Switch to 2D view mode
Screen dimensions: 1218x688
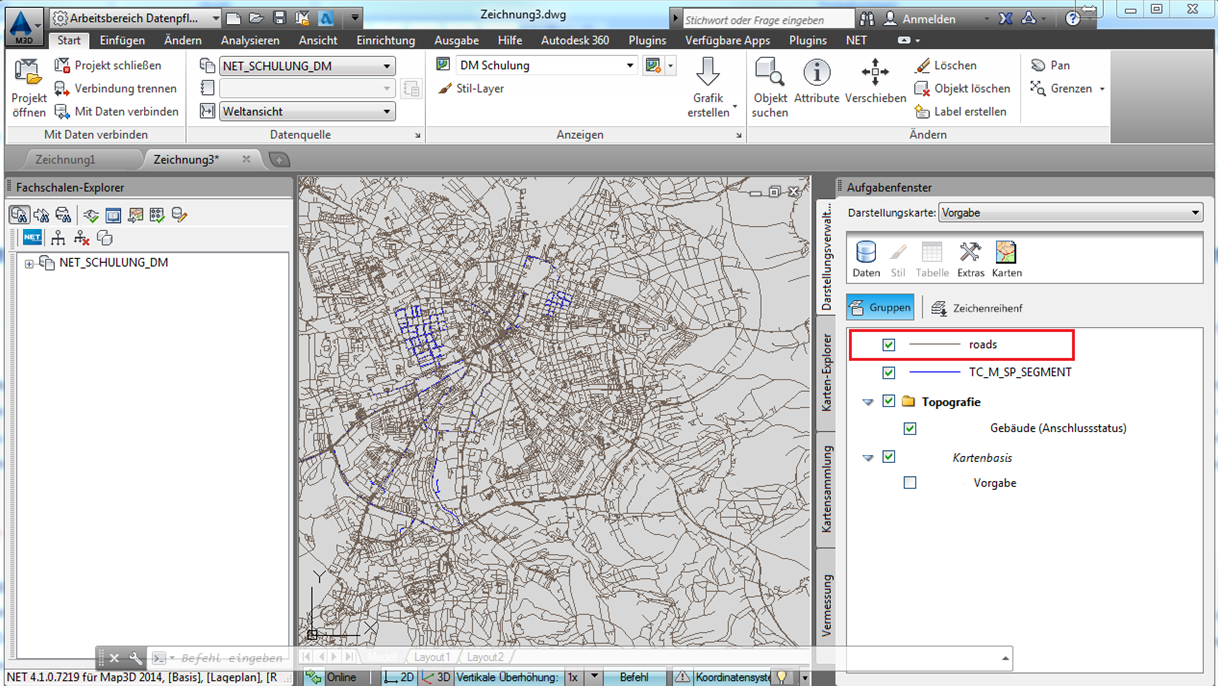[399, 677]
